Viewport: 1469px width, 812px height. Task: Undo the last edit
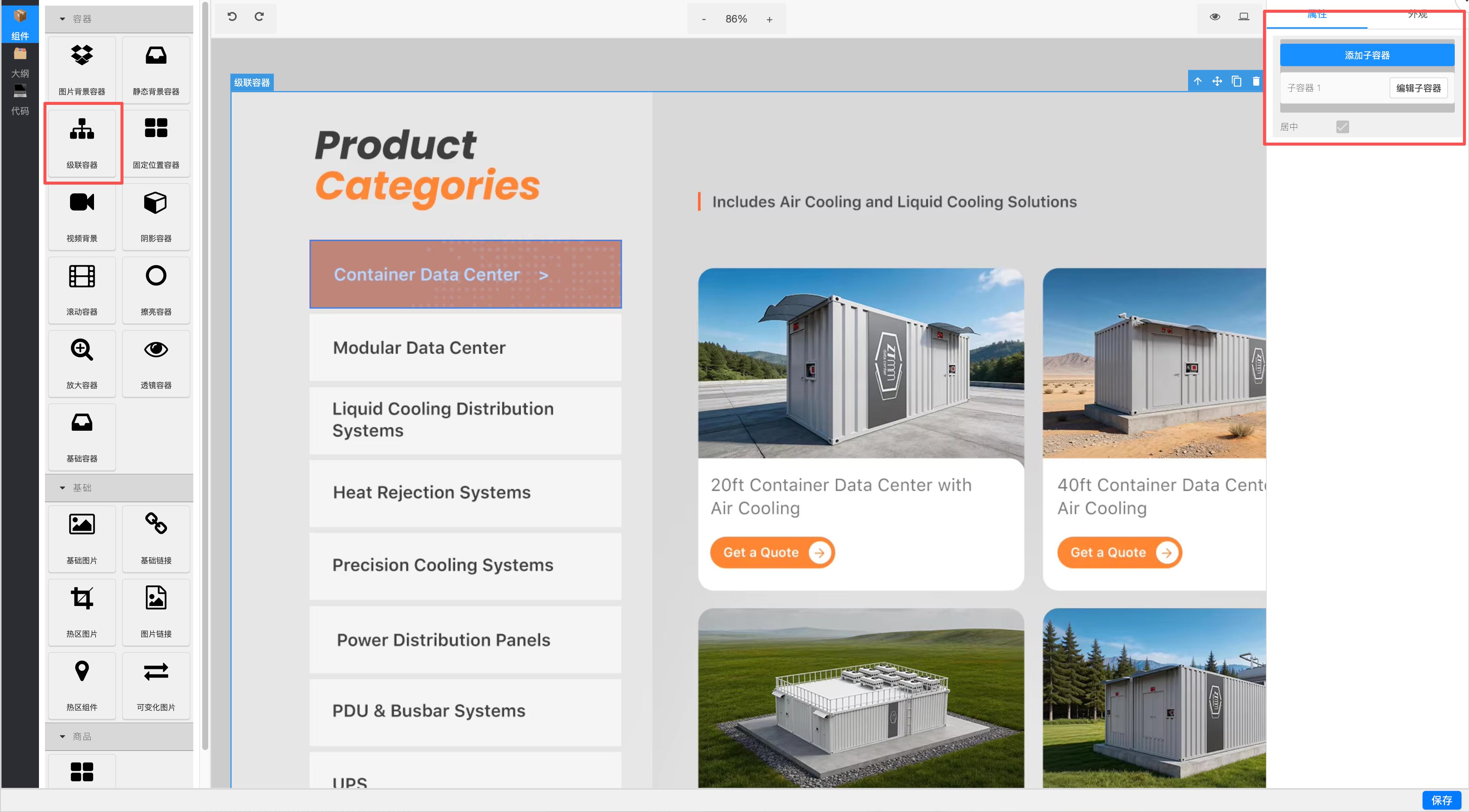pyautogui.click(x=231, y=16)
